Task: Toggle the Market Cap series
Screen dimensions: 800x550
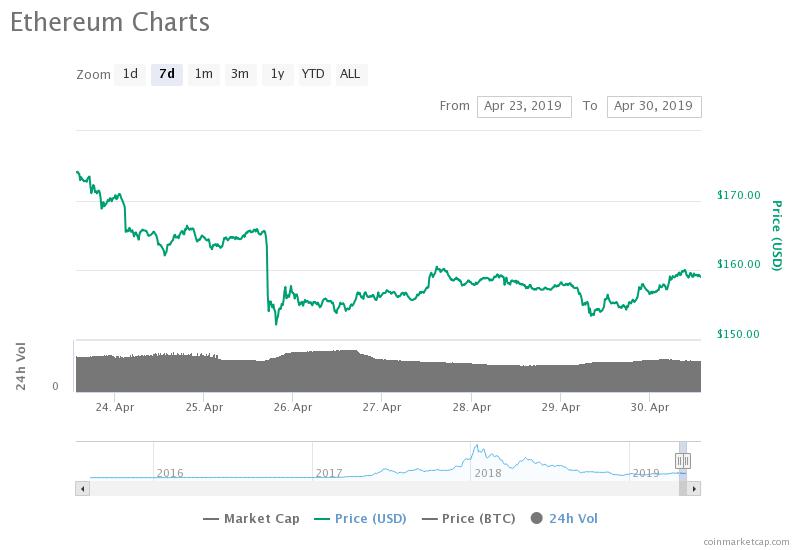Action: point(252,519)
